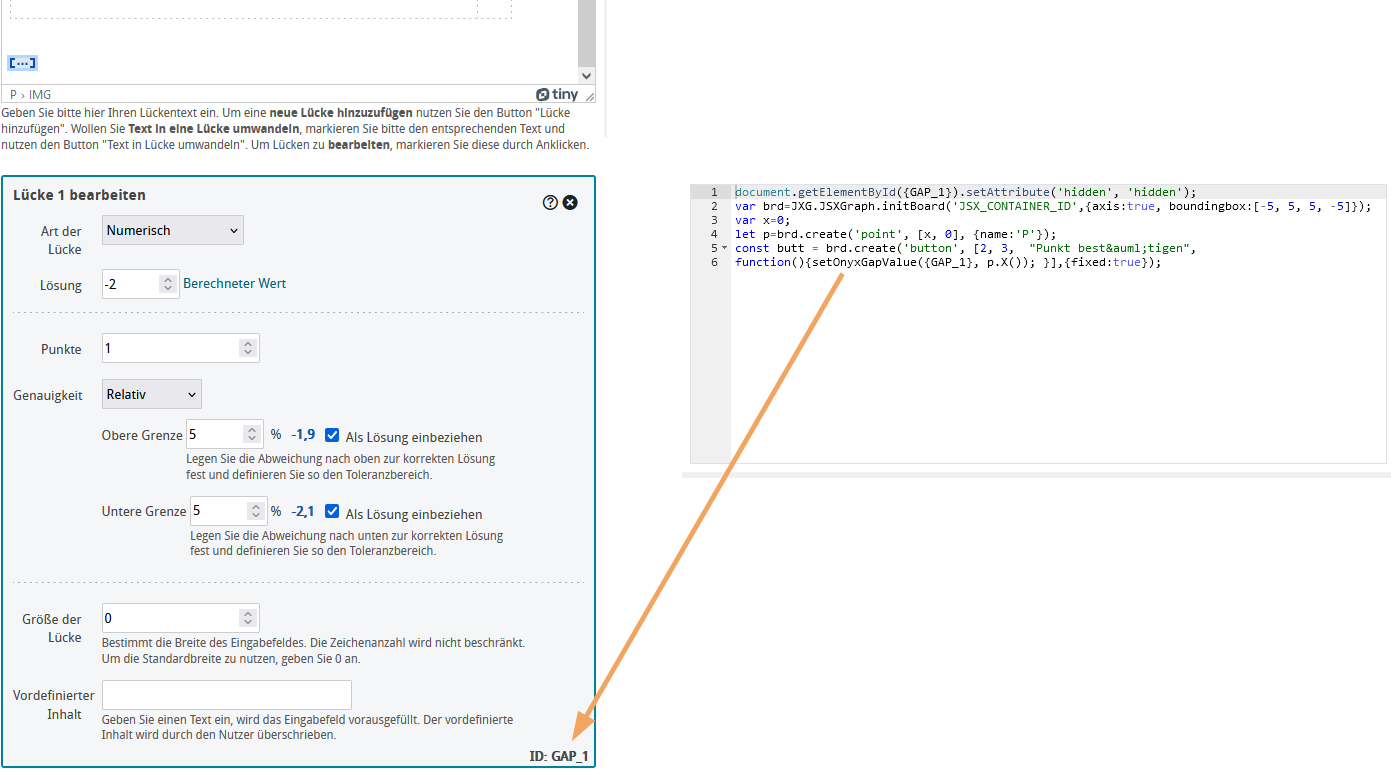Select the gap placeholder in the text editor
This screenshot has height=775, width=1391.
click(x=21, y=62)
